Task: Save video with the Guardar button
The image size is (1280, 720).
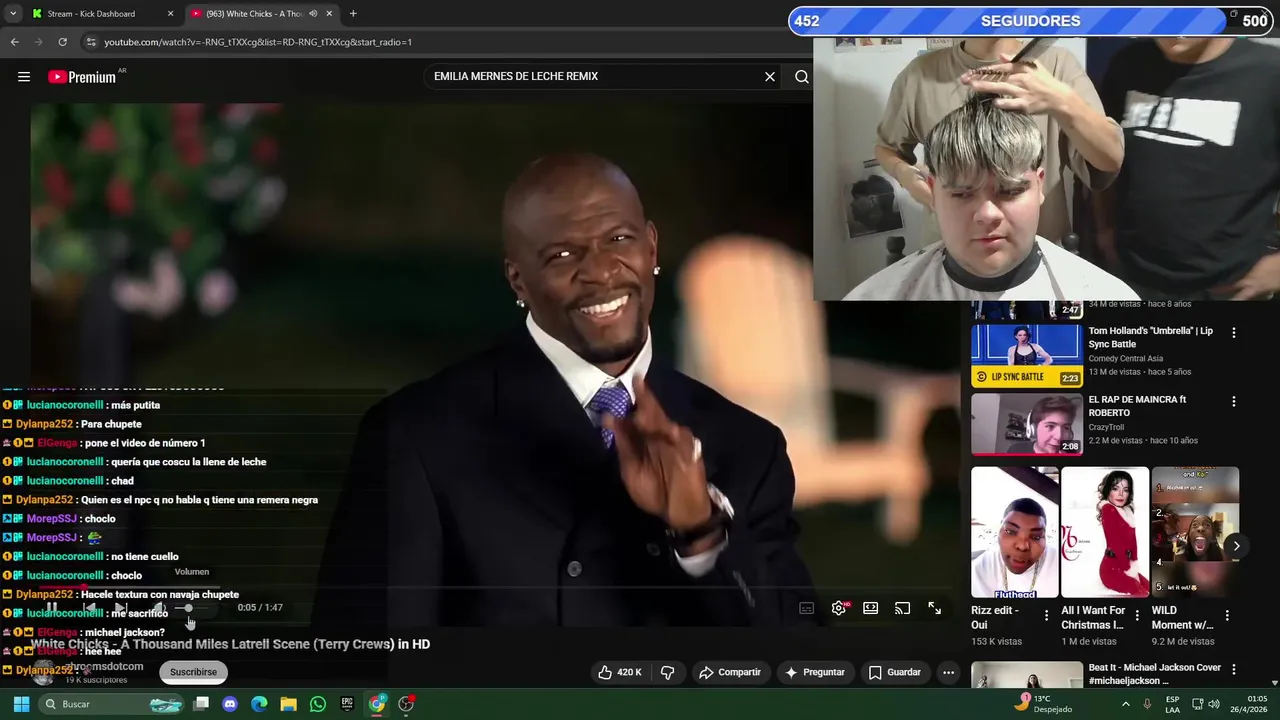Action: (x=895, y=672)
